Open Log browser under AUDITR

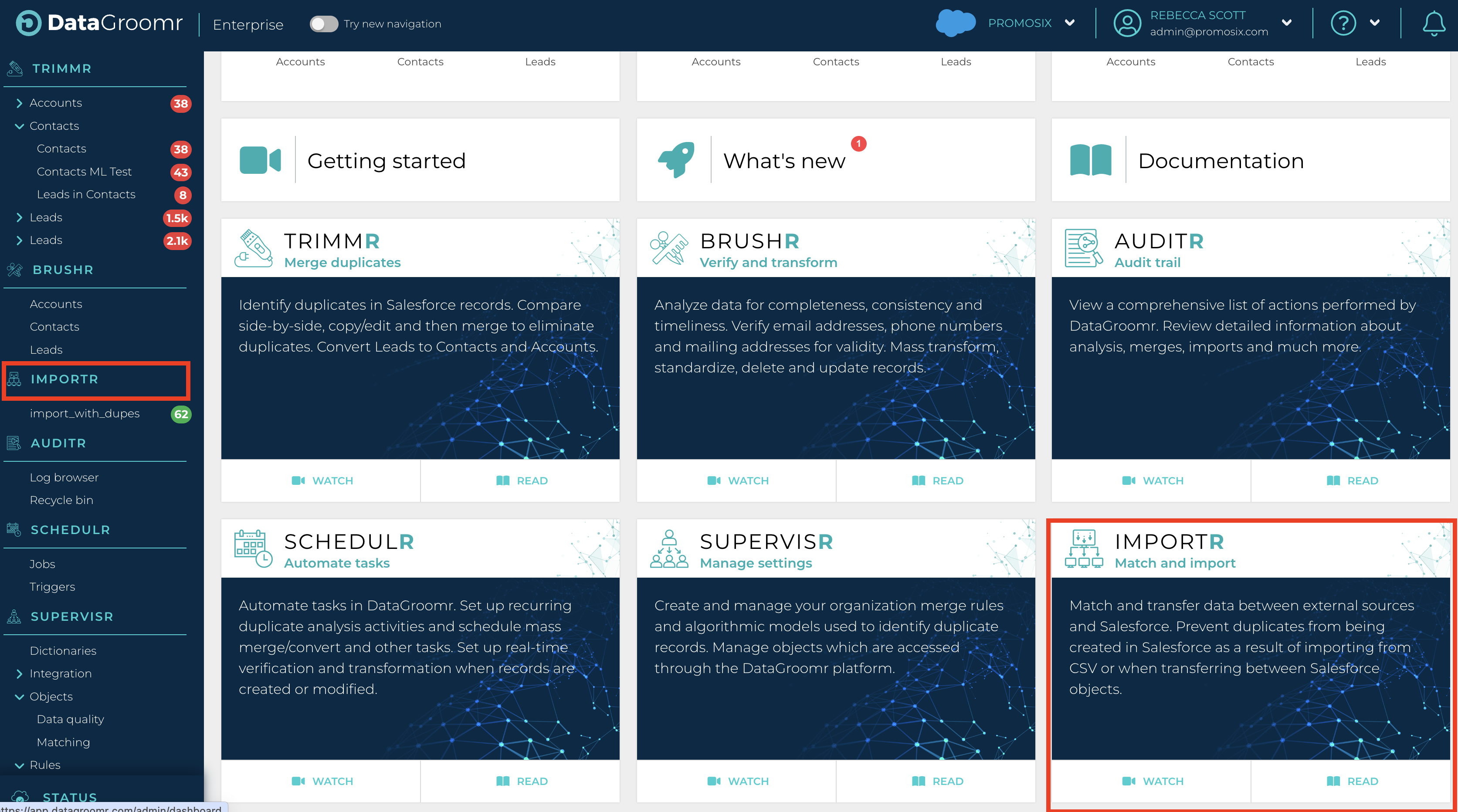[x=64, y=477]
